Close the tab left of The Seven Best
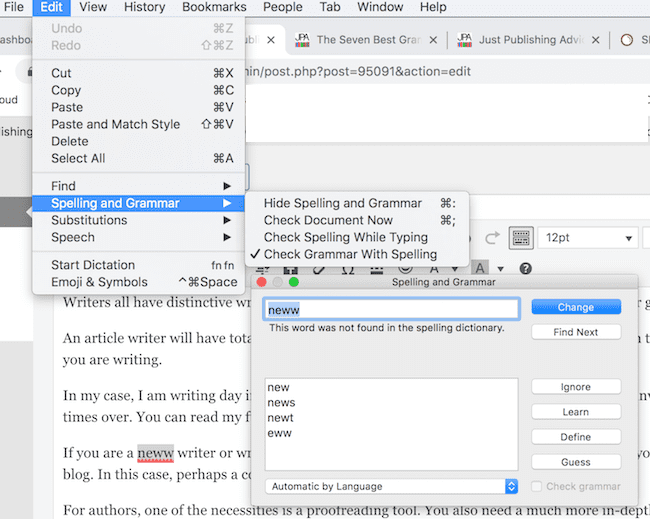 click(x=271, y=40)
